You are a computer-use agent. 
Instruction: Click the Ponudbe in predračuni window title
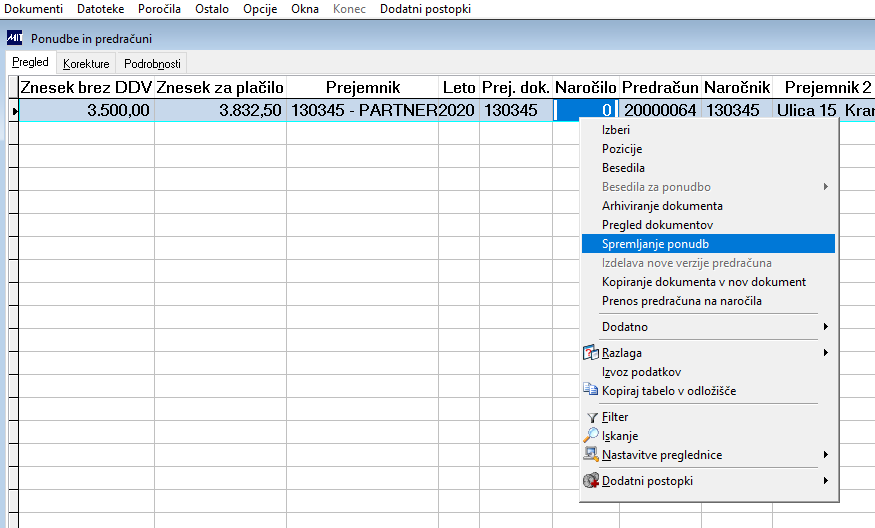(92, 39)
